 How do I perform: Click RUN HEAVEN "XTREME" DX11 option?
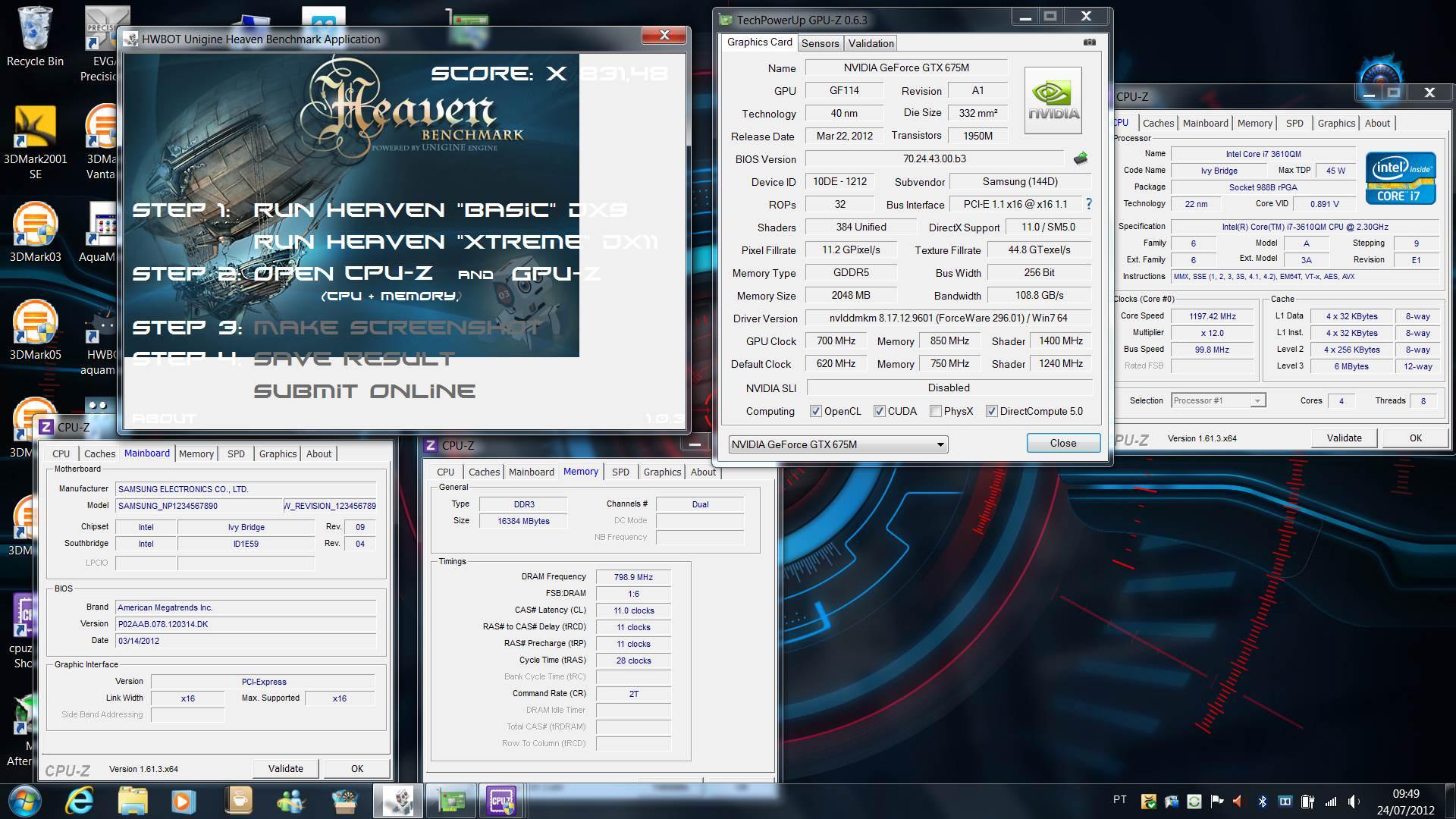coord(455,242)
